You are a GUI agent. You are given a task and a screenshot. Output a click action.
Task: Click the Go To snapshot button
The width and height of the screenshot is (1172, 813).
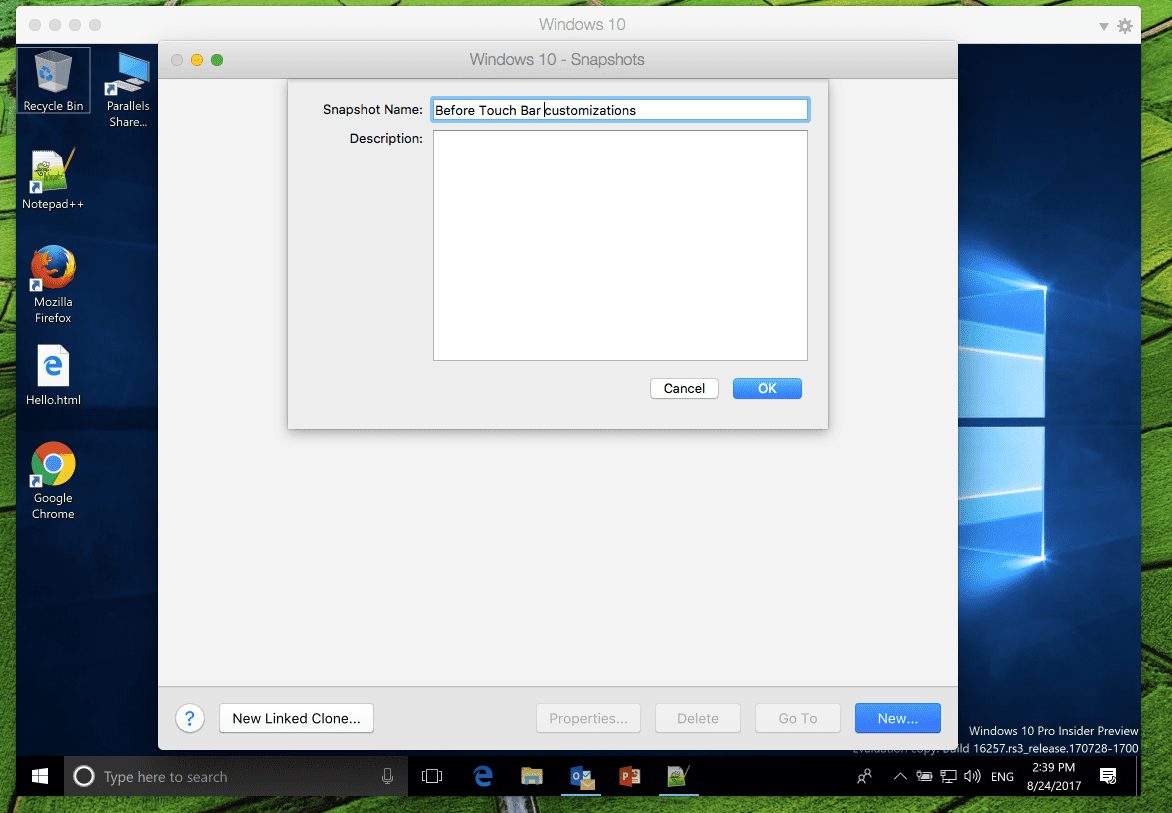pos(798,718)
